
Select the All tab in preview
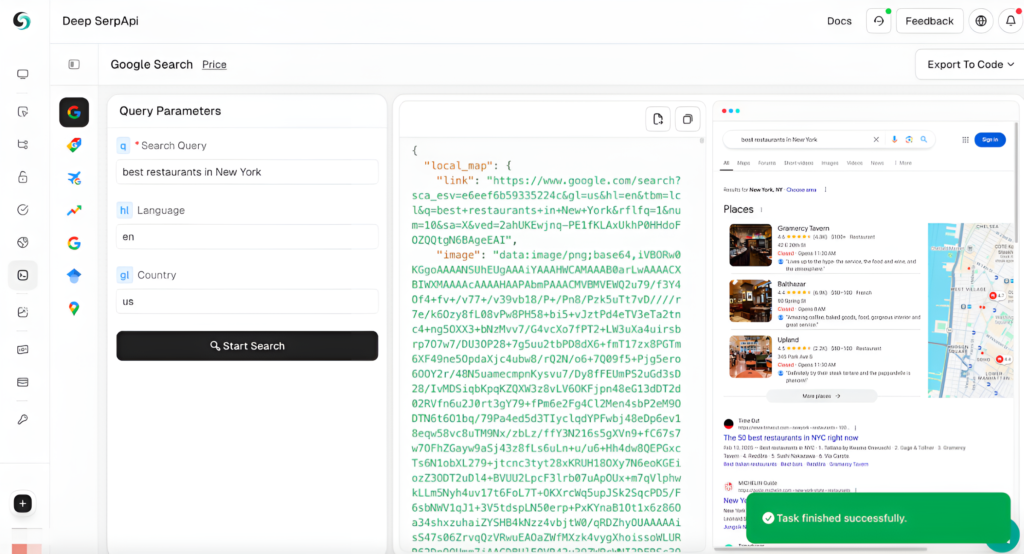pyautogui.click(x=726, y=163)
